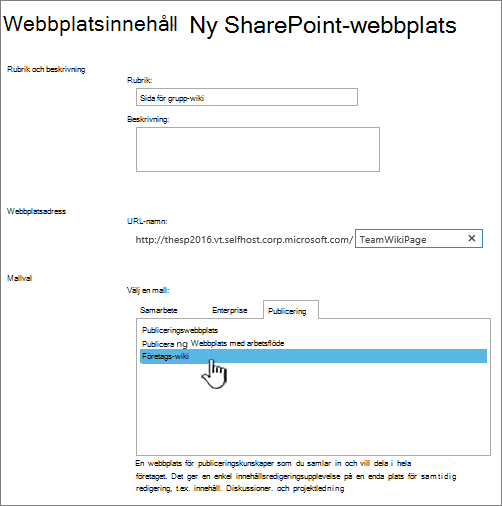Click the Webbplatsadress section label

click(x=36, y=211)
